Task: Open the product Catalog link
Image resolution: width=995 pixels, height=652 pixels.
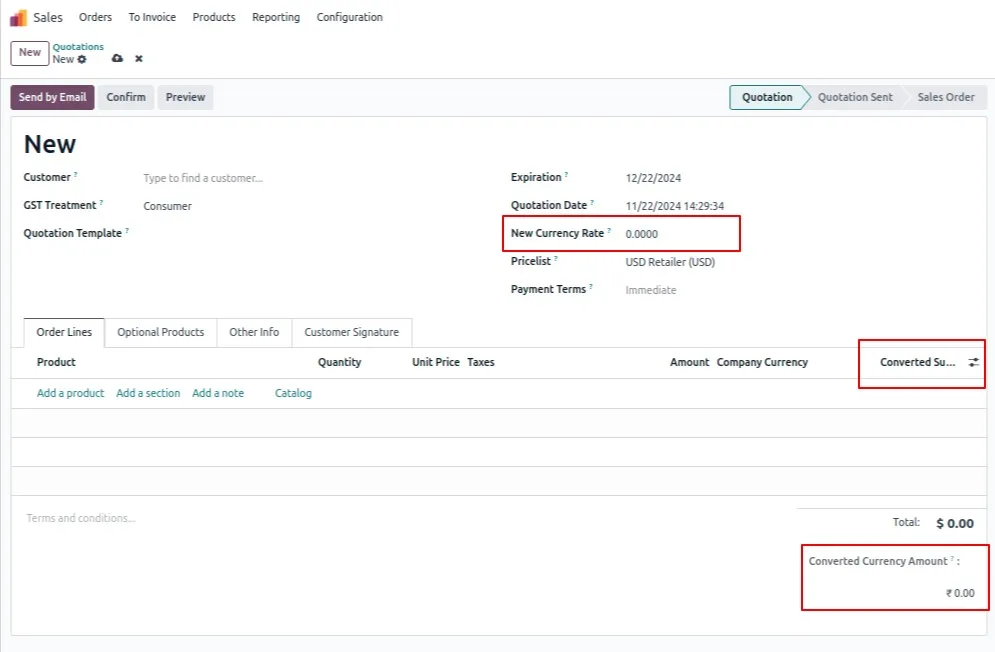Action: point(293,393)
